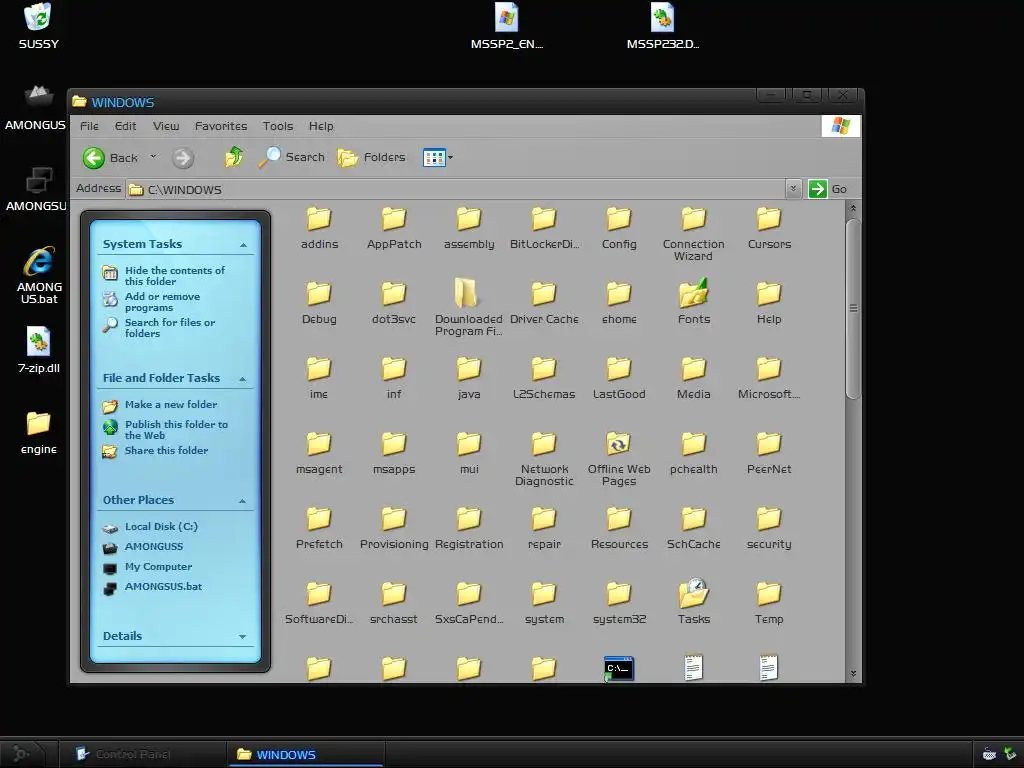Viewport: 1024px width, 768px height.
Task: Select the Downloaded Program Files folder
Action: tap(468, 307)
